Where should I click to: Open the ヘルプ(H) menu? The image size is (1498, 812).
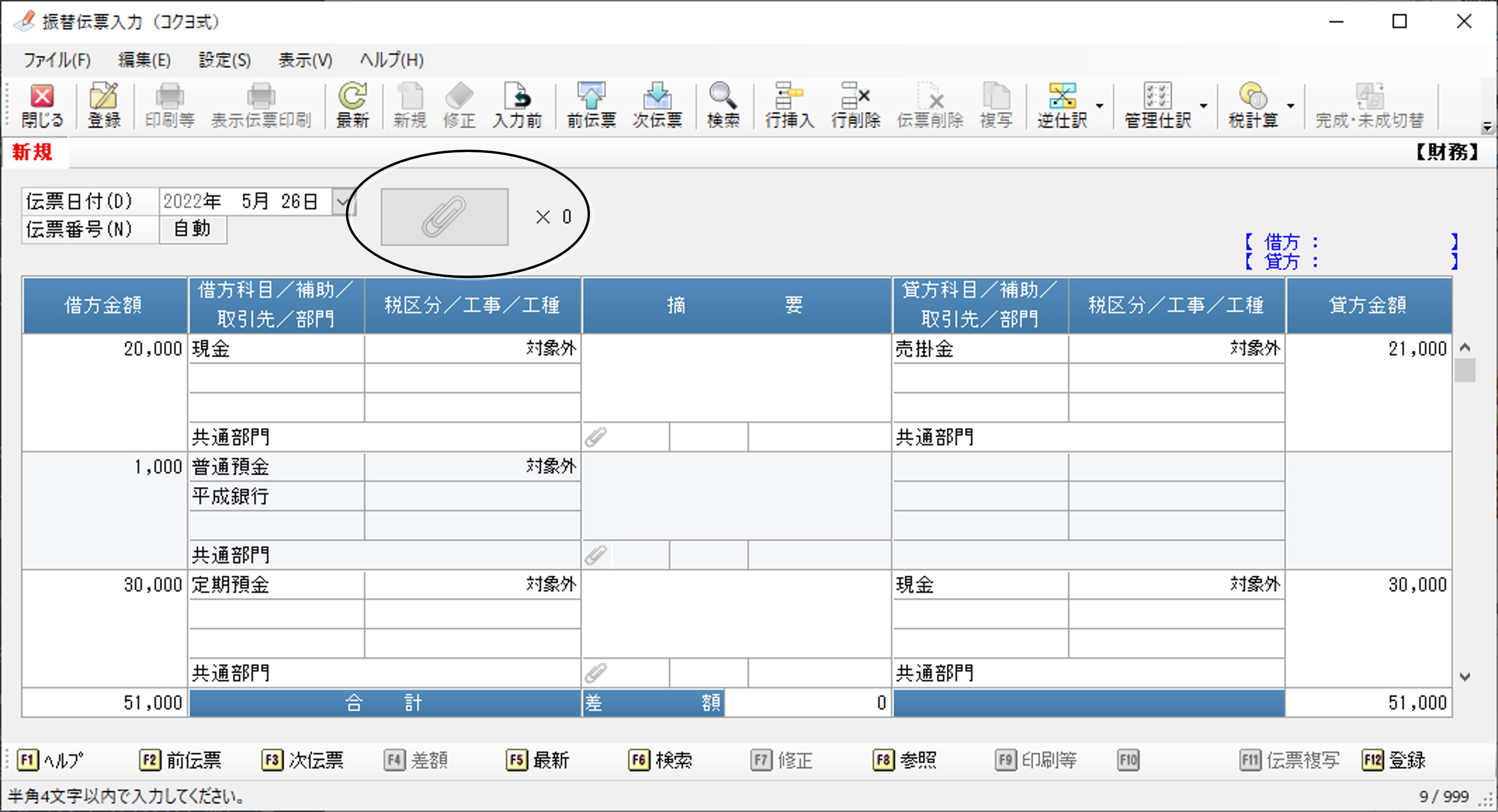tap(391, 60)
